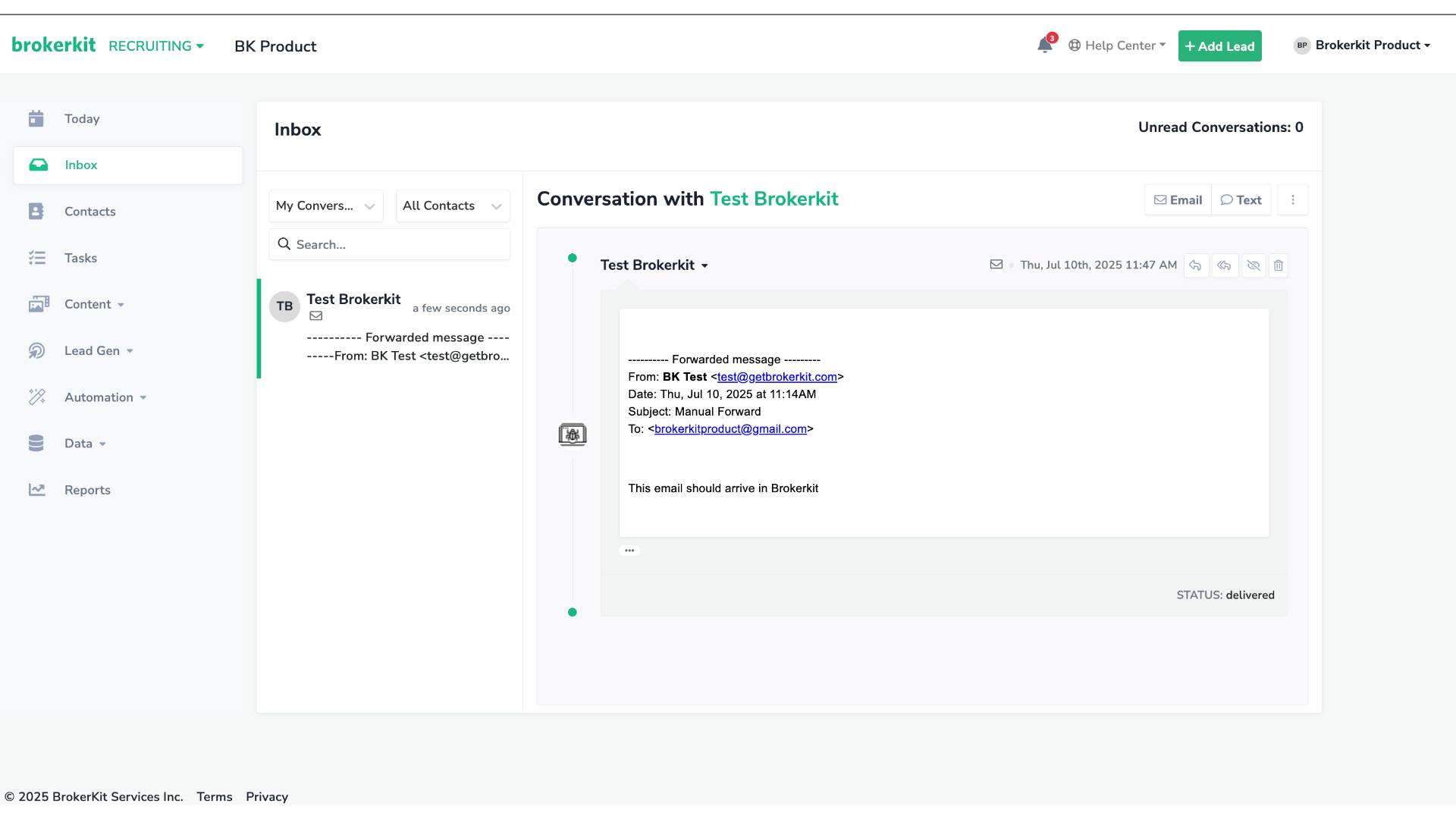
Task: Click the Data database icon
Action: click(36, 443)
